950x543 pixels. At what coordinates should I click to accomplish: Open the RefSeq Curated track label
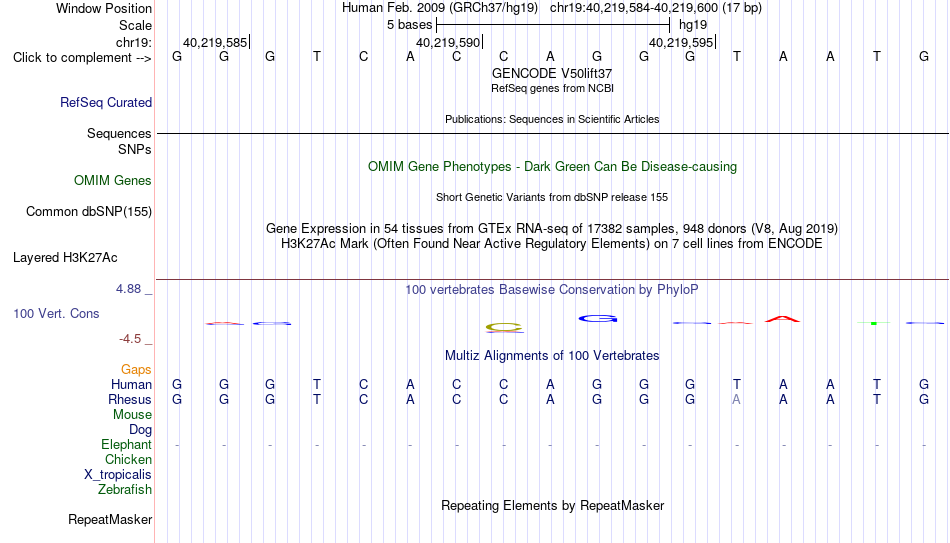pos(106,102)
